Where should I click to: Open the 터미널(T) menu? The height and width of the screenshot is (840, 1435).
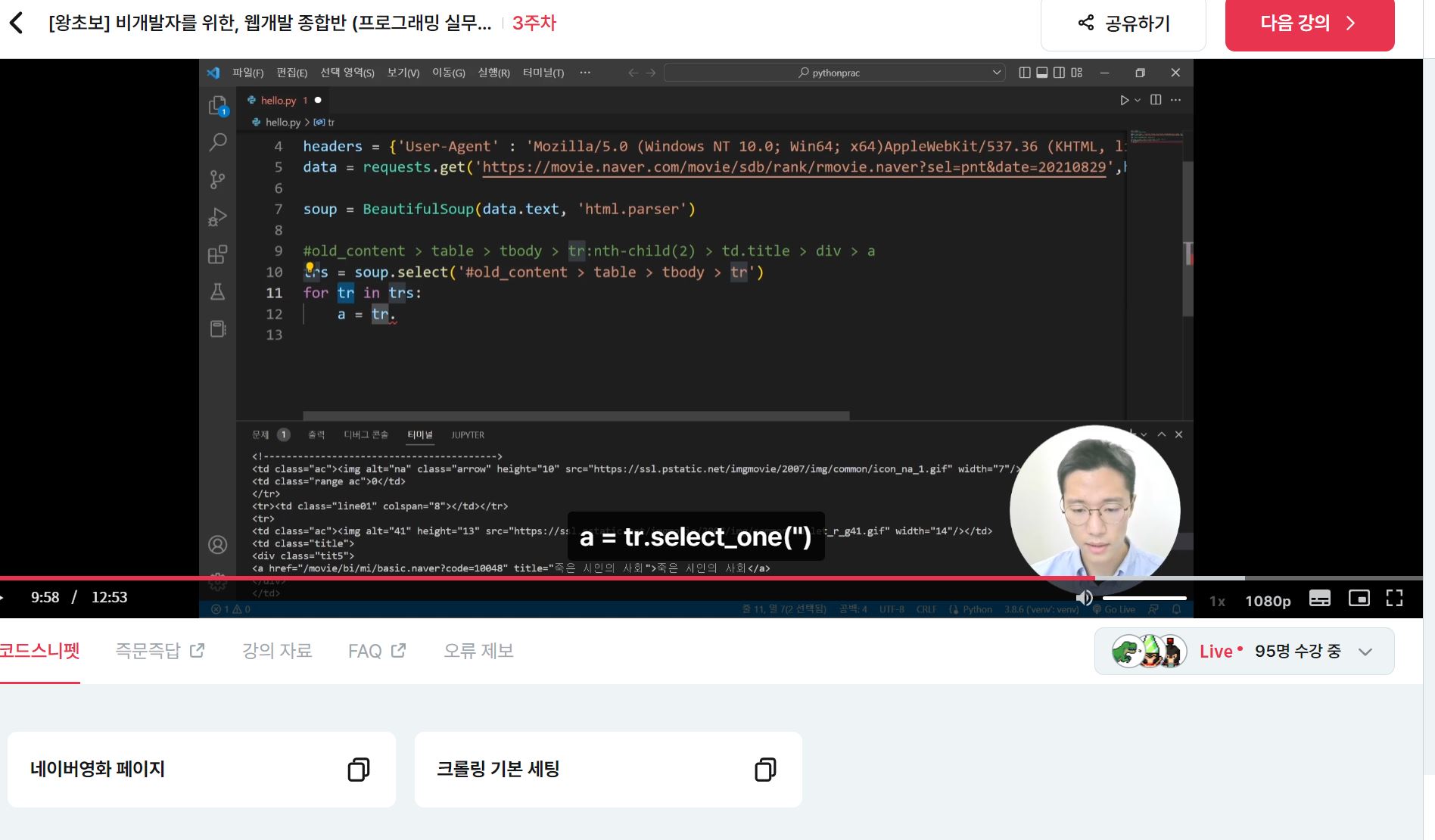tap(543, 73)
